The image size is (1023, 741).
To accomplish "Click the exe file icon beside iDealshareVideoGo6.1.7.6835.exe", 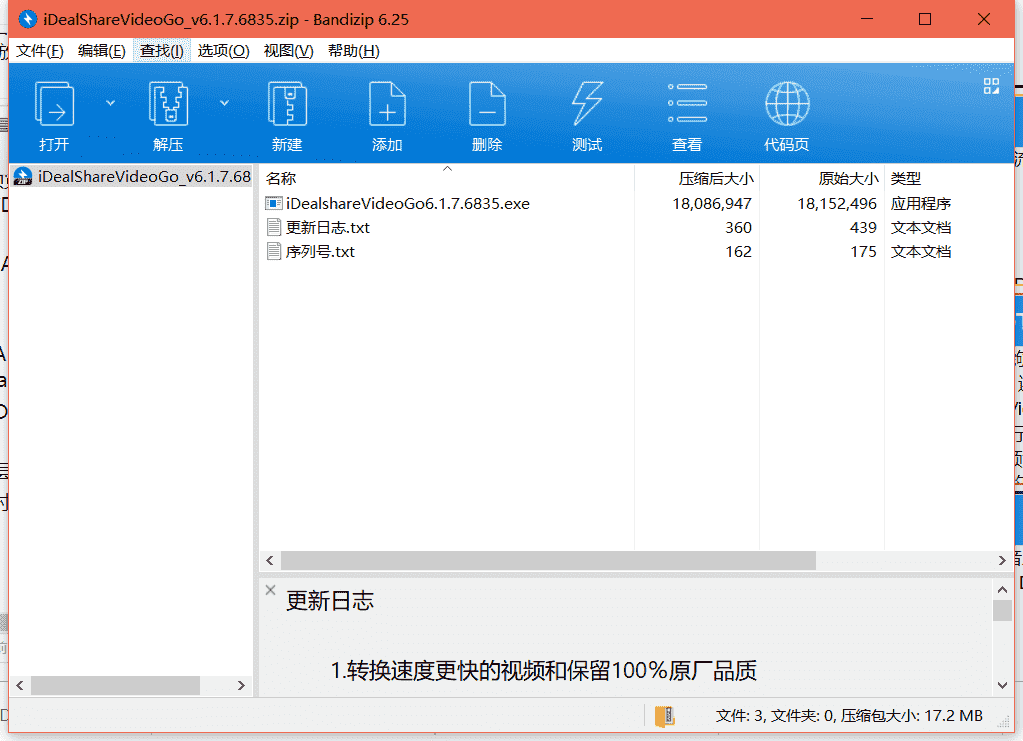I will coord(273,204).
